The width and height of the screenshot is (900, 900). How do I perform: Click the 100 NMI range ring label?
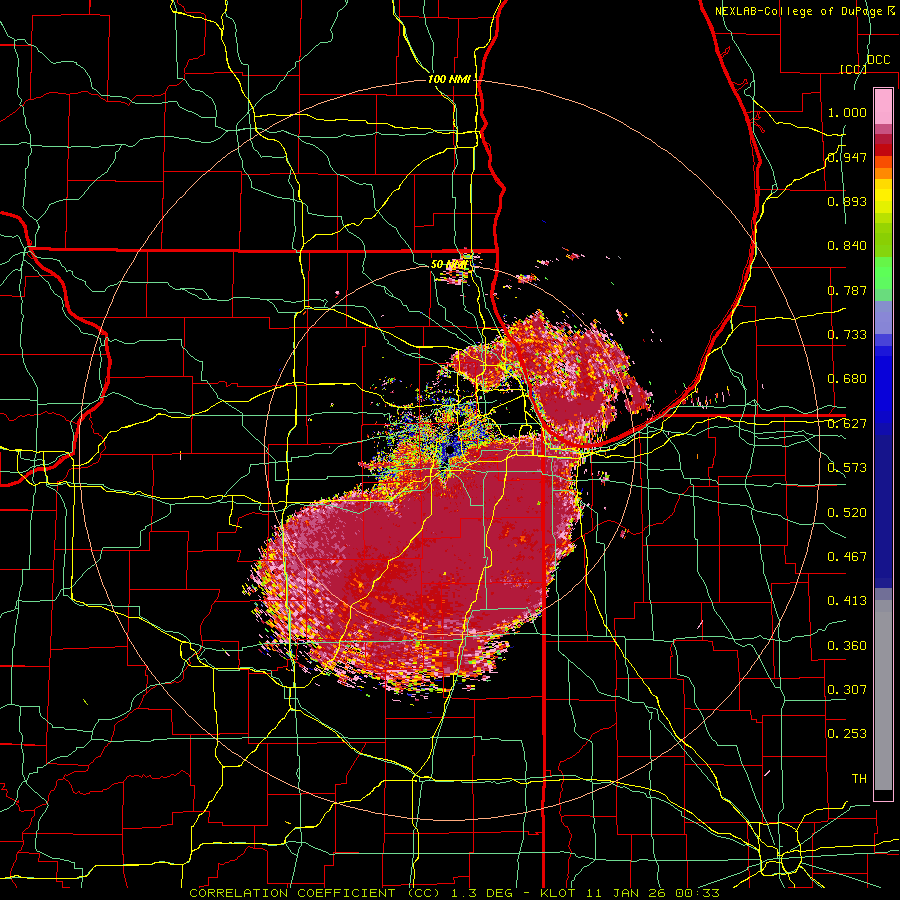click(x=449, y=79)
